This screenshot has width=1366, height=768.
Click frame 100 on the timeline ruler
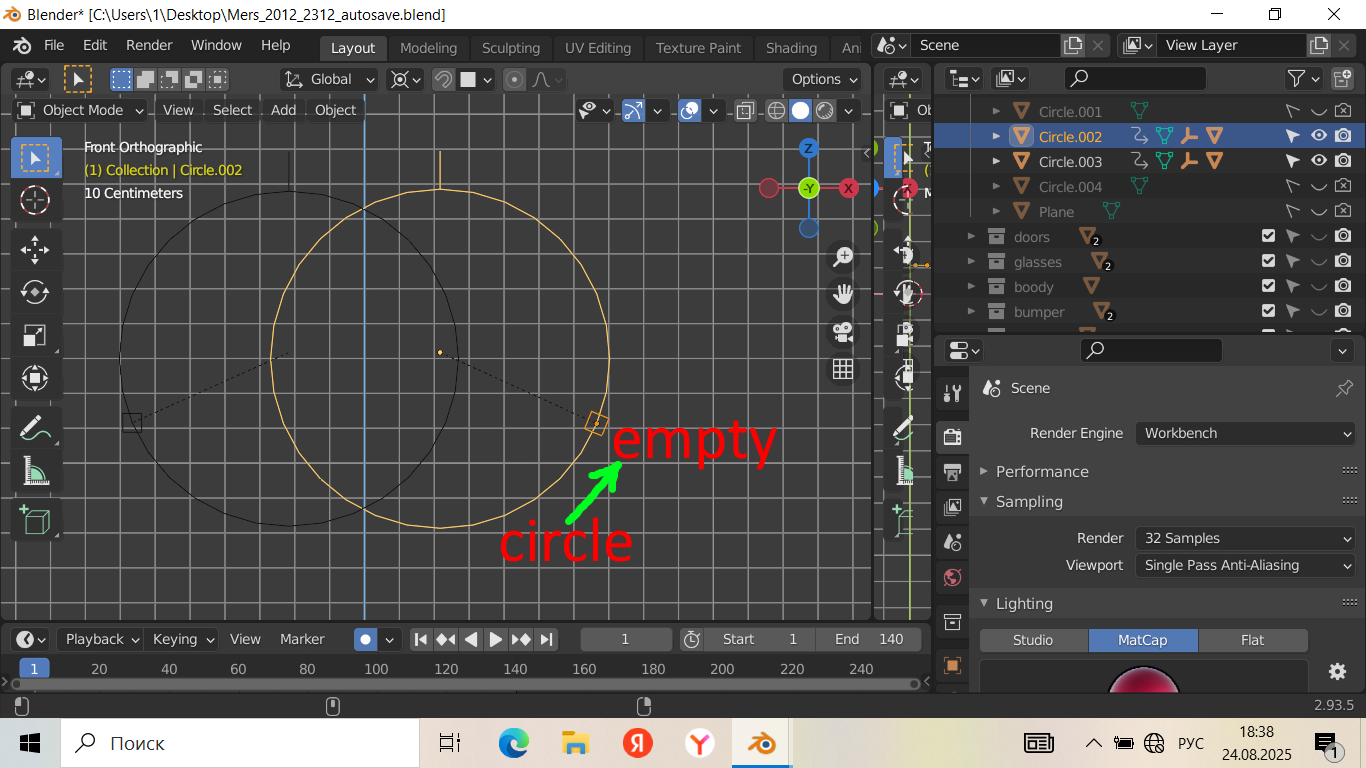tap(376, 669)
